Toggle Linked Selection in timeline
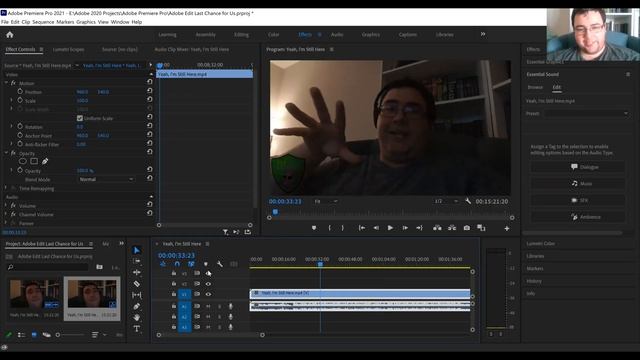This screenshot has width=640, height=360. (x=191, y=264)
